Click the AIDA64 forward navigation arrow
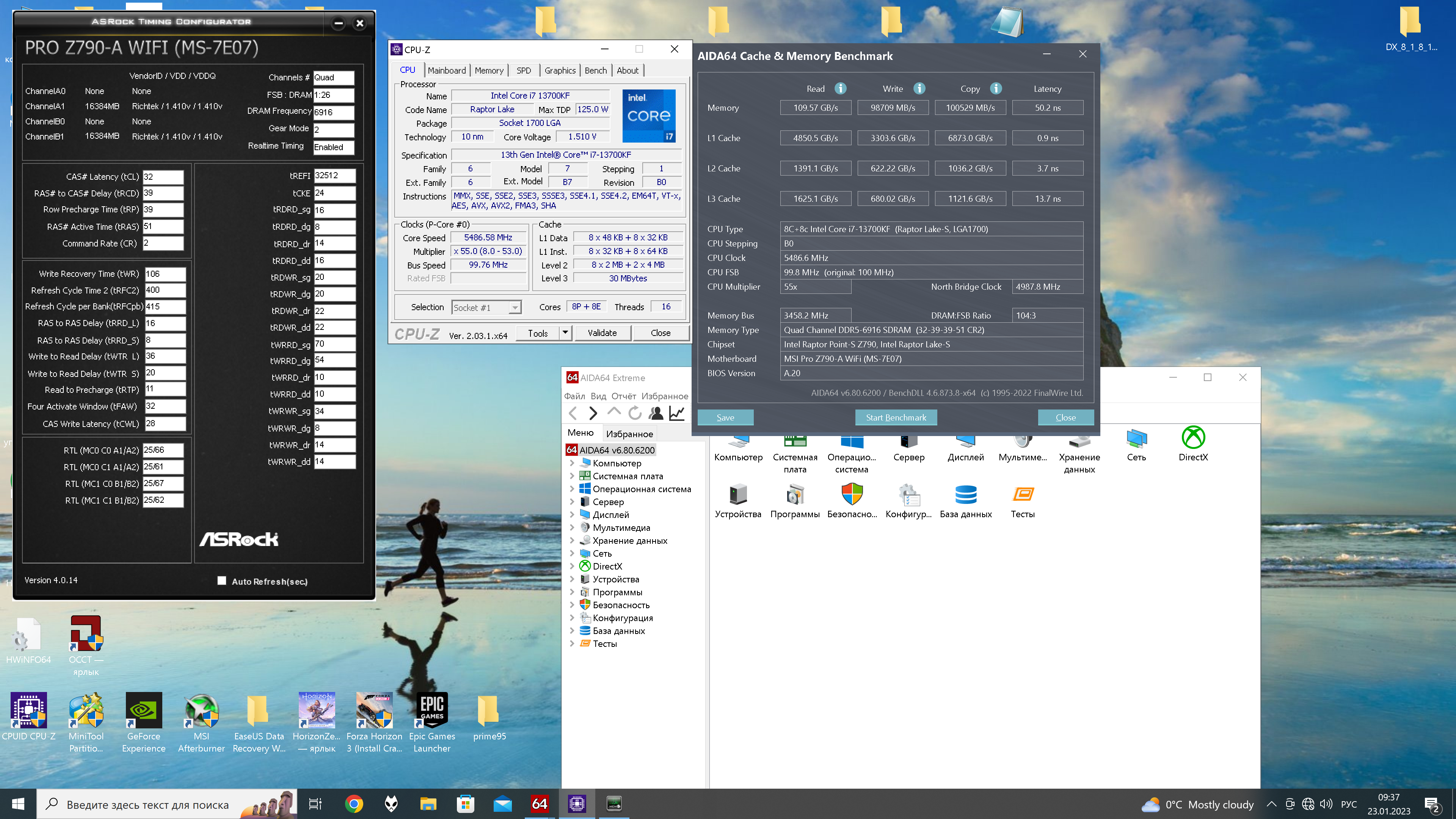The height and width of the screenshot is (819, 1456). pyautogui.click(x=593, y=413)
